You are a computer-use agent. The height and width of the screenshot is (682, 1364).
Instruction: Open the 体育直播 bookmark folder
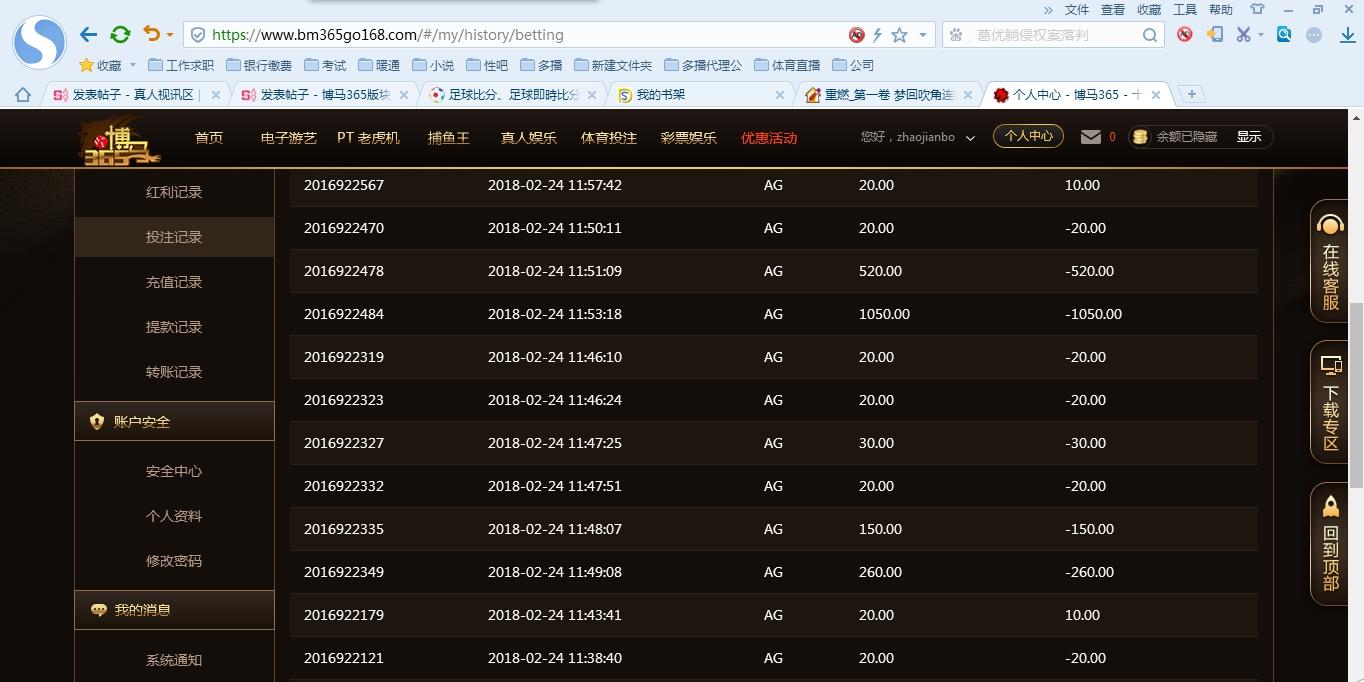point(787,65)
